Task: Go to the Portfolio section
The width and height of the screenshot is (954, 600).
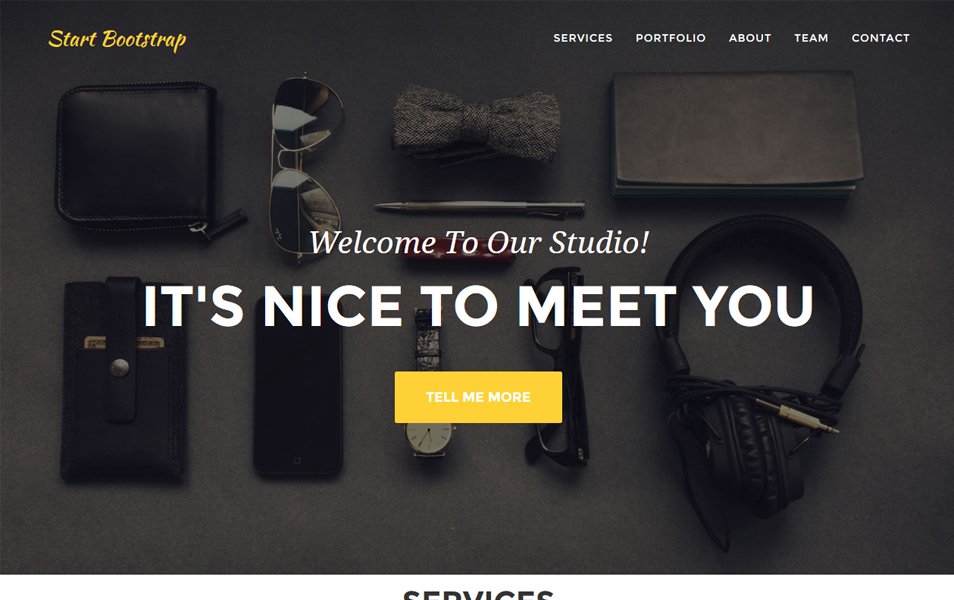Action: point(670,38)
